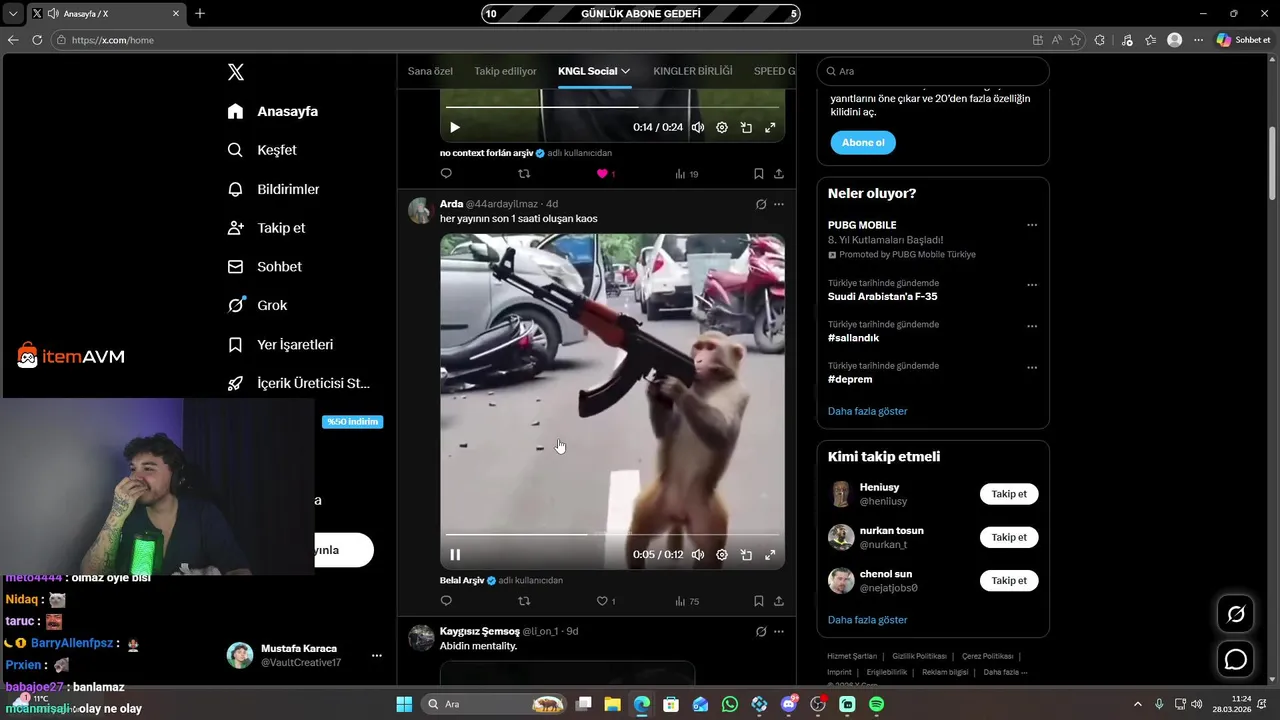Share Arda's post

779,601
